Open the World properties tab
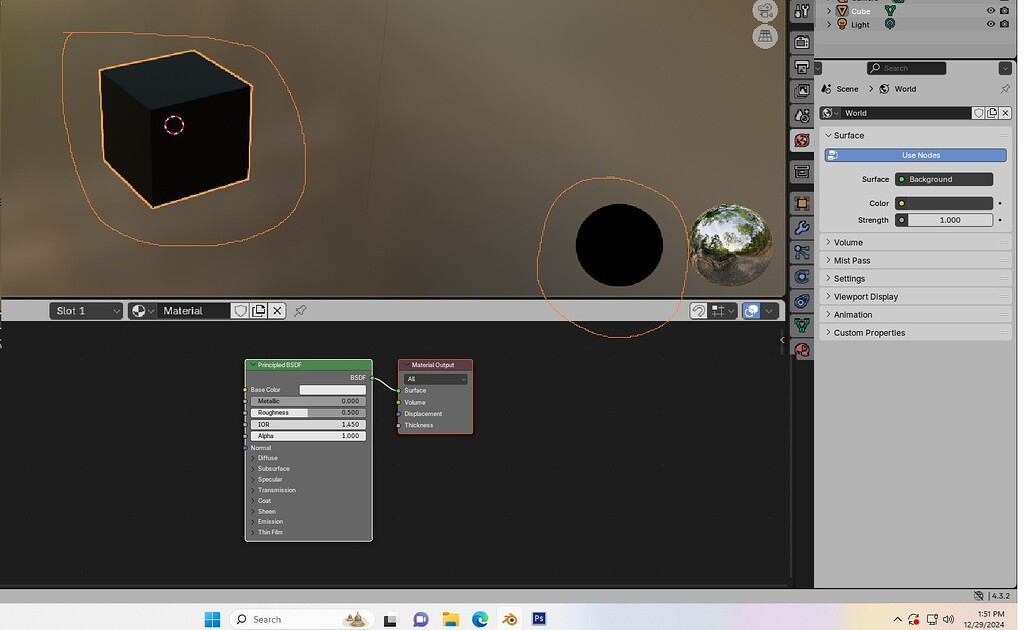This screenshot has height=630, width=1024. 802,140
